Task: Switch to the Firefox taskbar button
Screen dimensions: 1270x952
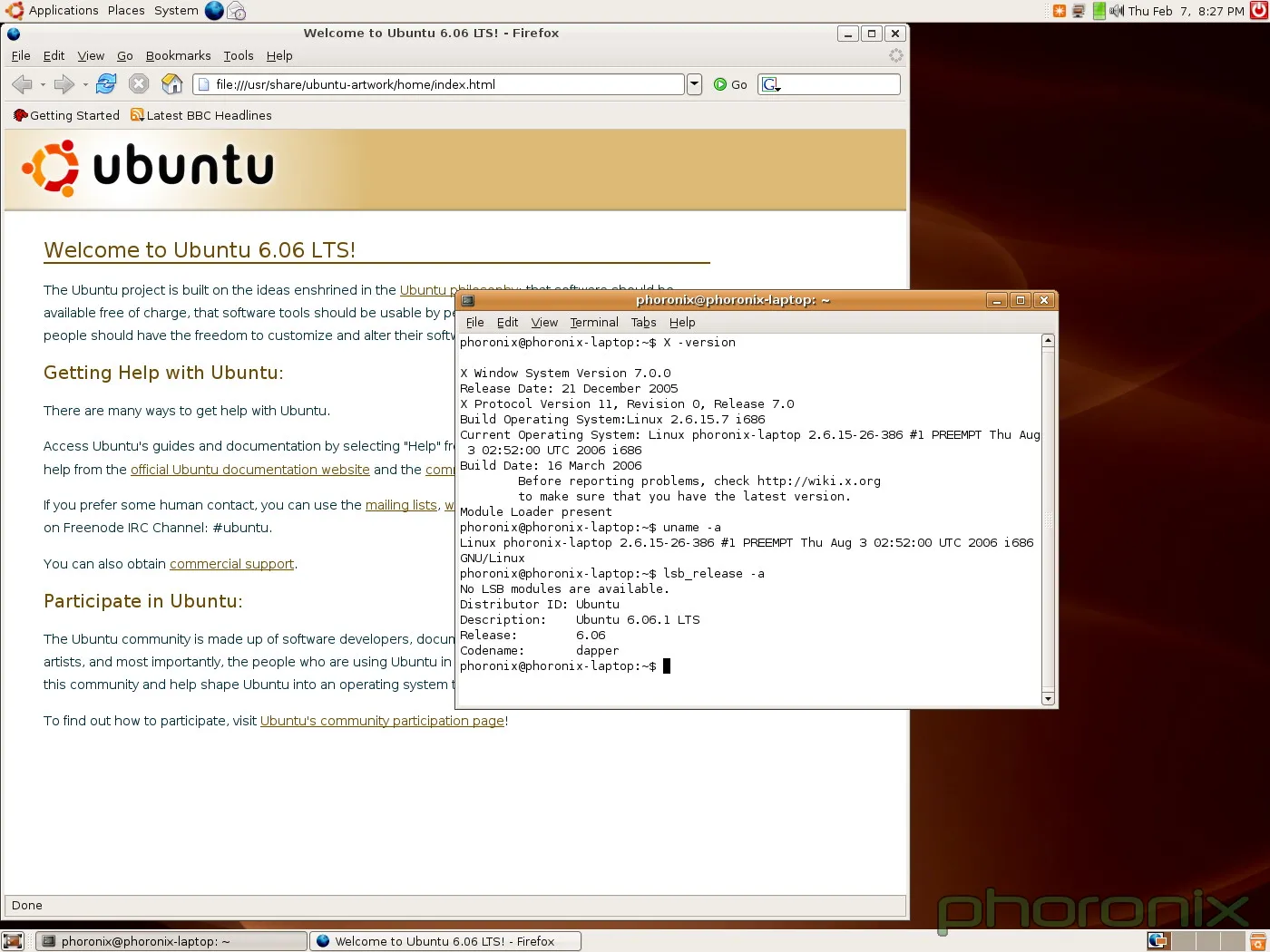Action: (445, 941)
